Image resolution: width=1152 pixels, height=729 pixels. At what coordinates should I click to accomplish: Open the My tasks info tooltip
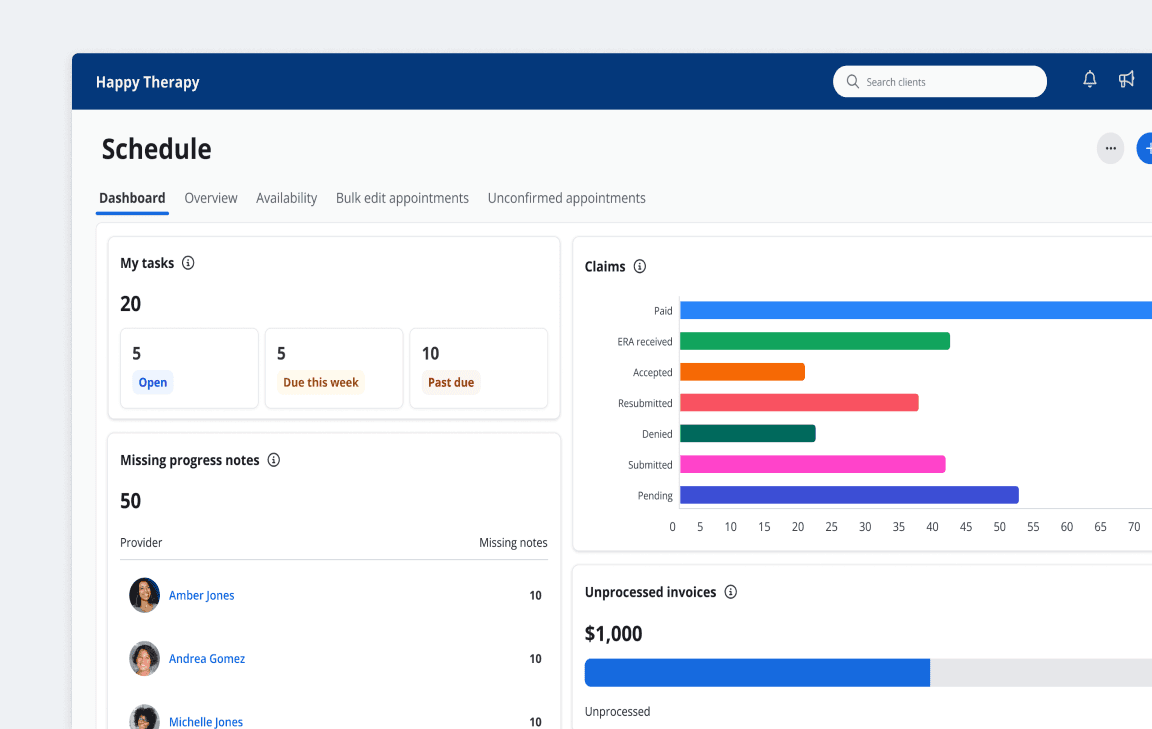pos(187,263)
